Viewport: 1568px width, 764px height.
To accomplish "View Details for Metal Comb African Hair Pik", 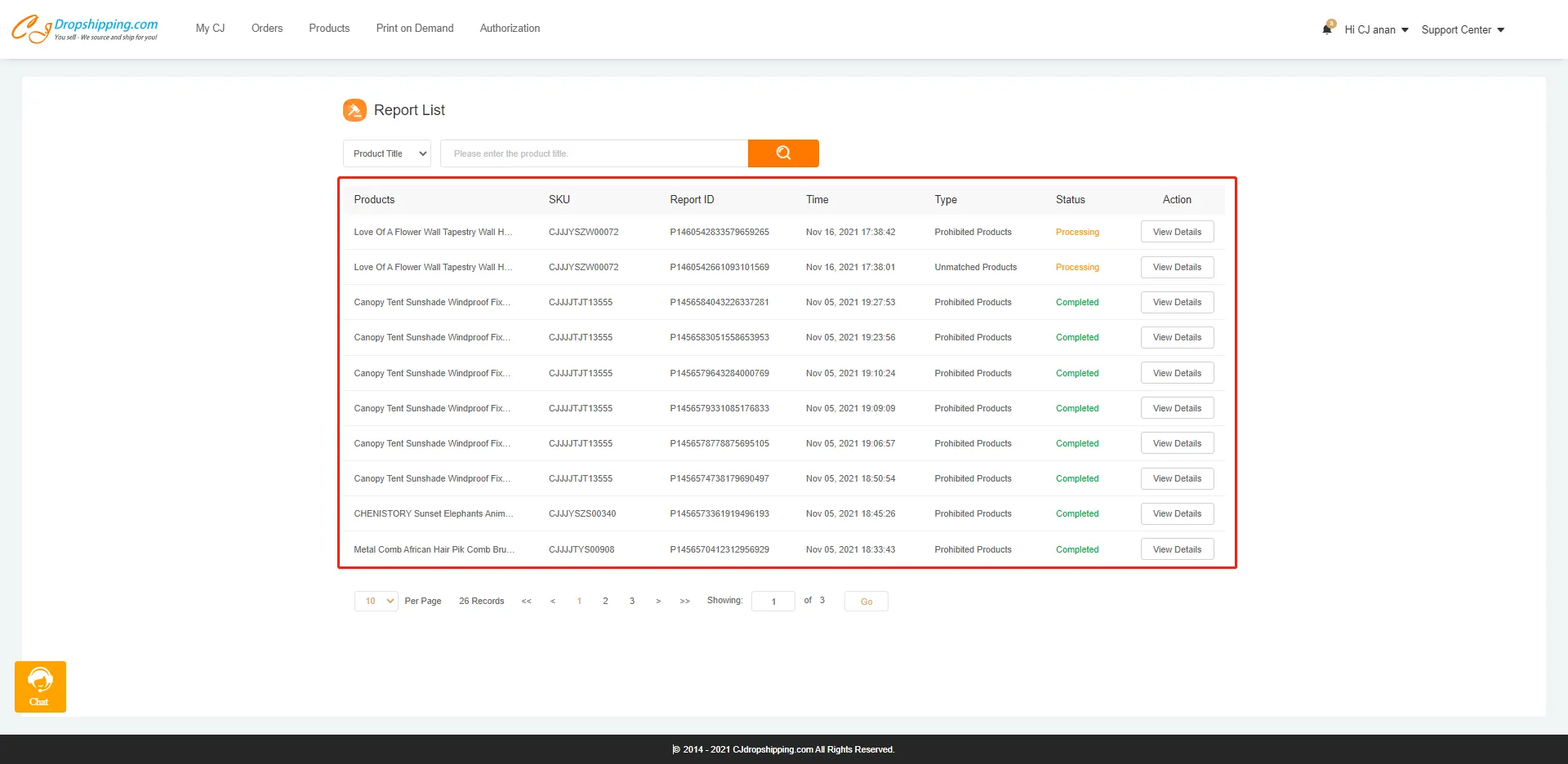I will pos(1177,549).
